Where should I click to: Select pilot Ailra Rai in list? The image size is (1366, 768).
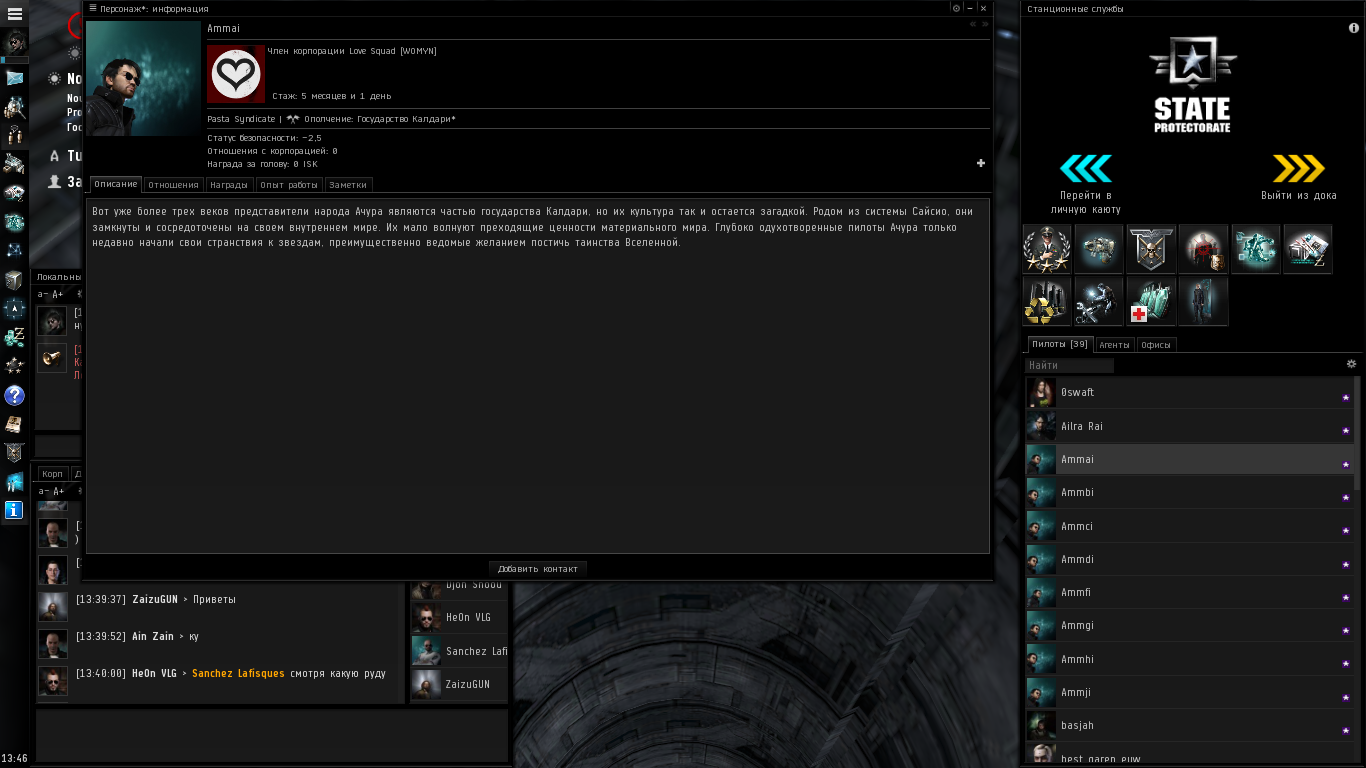[x=1189, y=426]
